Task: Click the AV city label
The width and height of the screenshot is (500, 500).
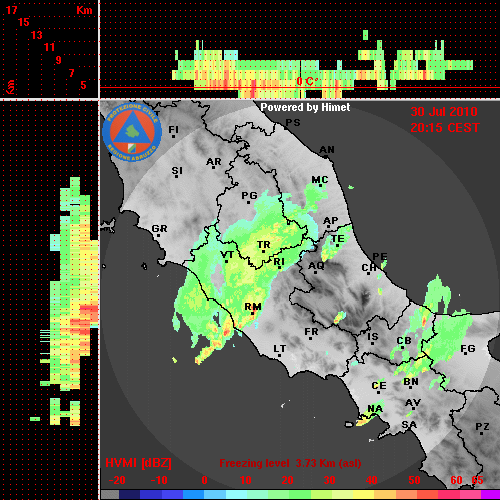Action: pyautogui.click(x=413, y=403)
